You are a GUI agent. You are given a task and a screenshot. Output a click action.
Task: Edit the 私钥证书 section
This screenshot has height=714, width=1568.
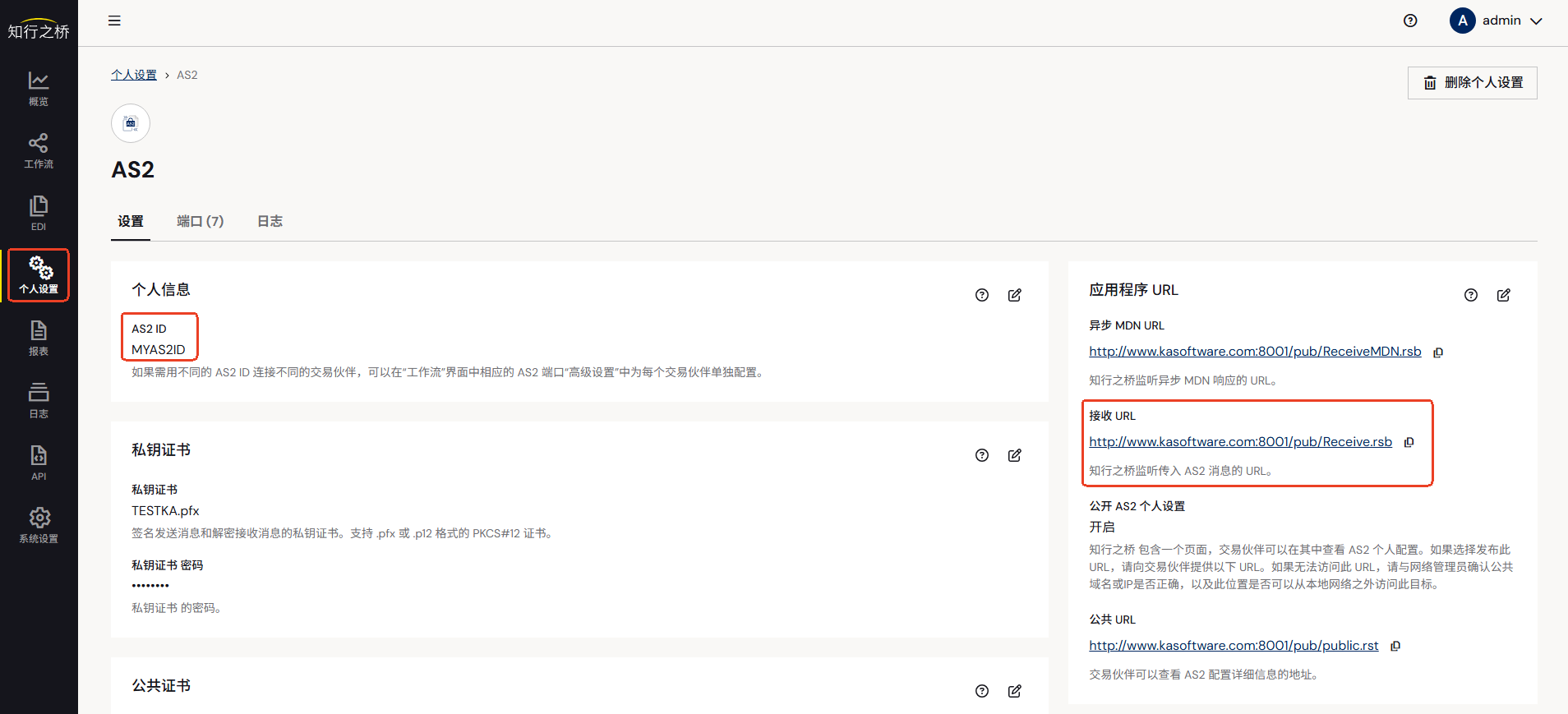(x=1015, y=455)
